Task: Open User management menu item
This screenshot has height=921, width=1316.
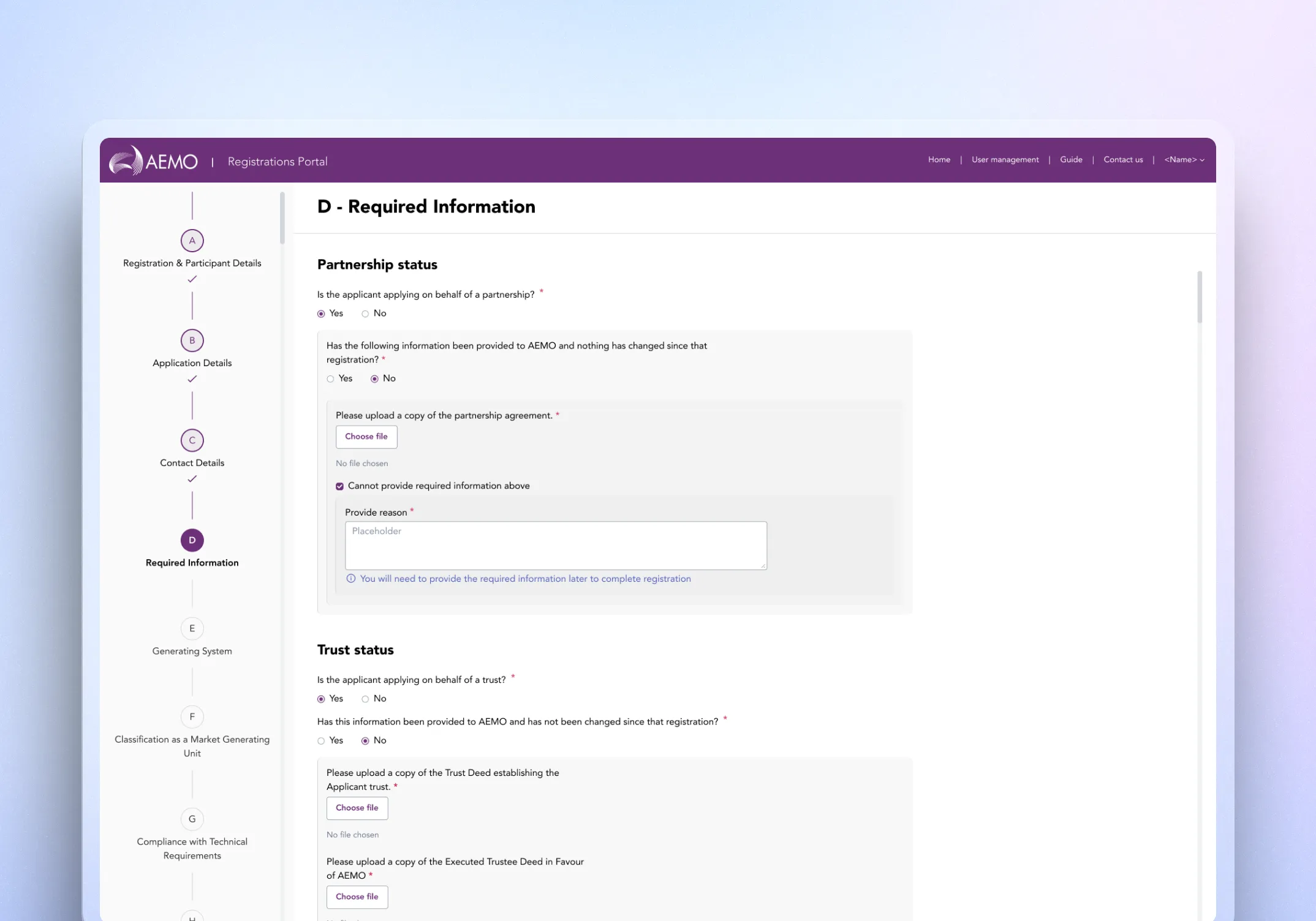Action: 1005,160
